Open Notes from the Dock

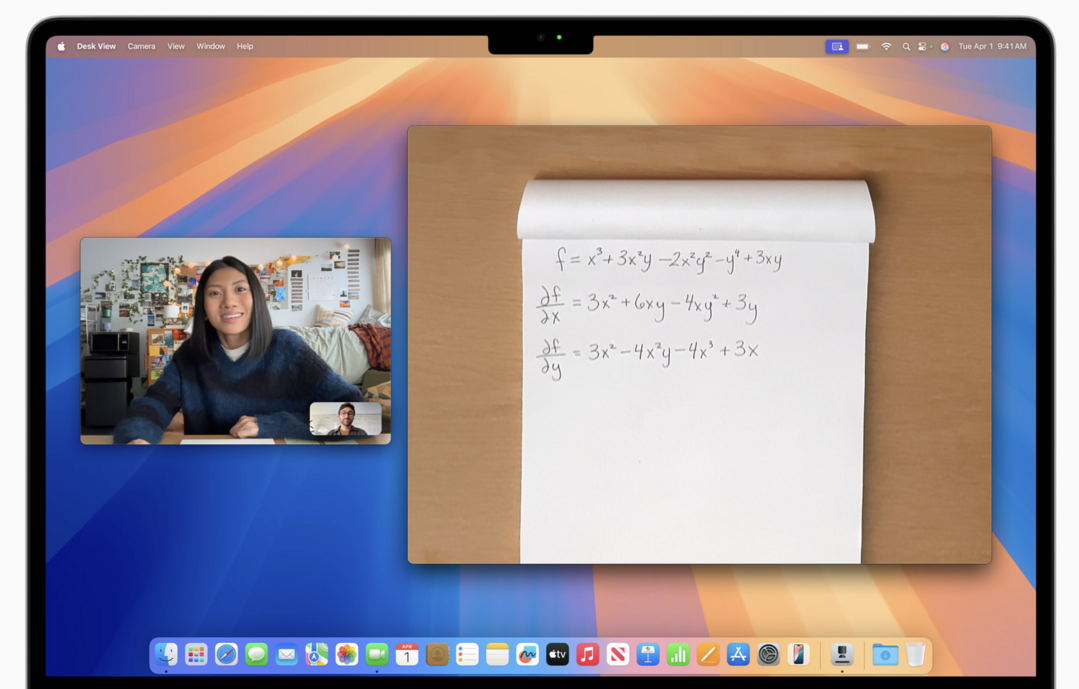click(497, 654)
